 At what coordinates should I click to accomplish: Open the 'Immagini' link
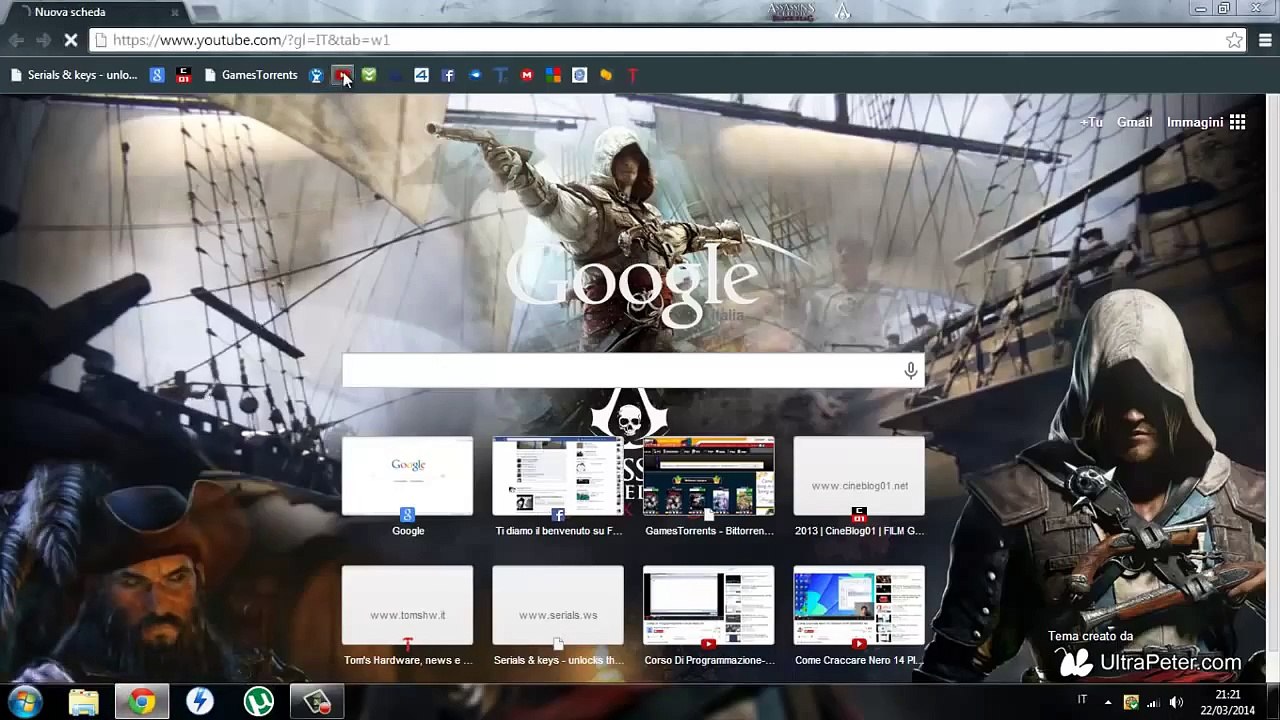click(1195, 122)
